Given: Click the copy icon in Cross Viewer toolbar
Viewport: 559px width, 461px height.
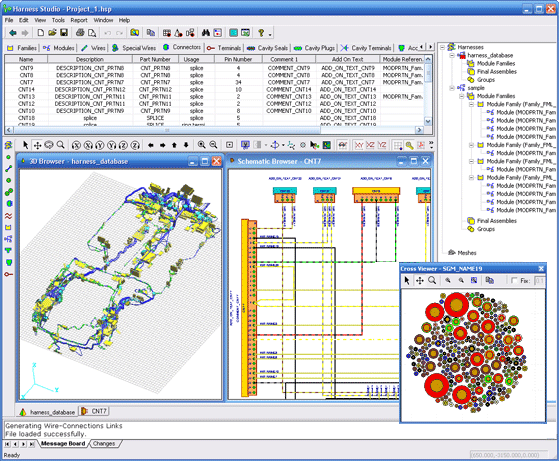Looking at the screenshot, I should pyautogui.click(x=490, y=281).
